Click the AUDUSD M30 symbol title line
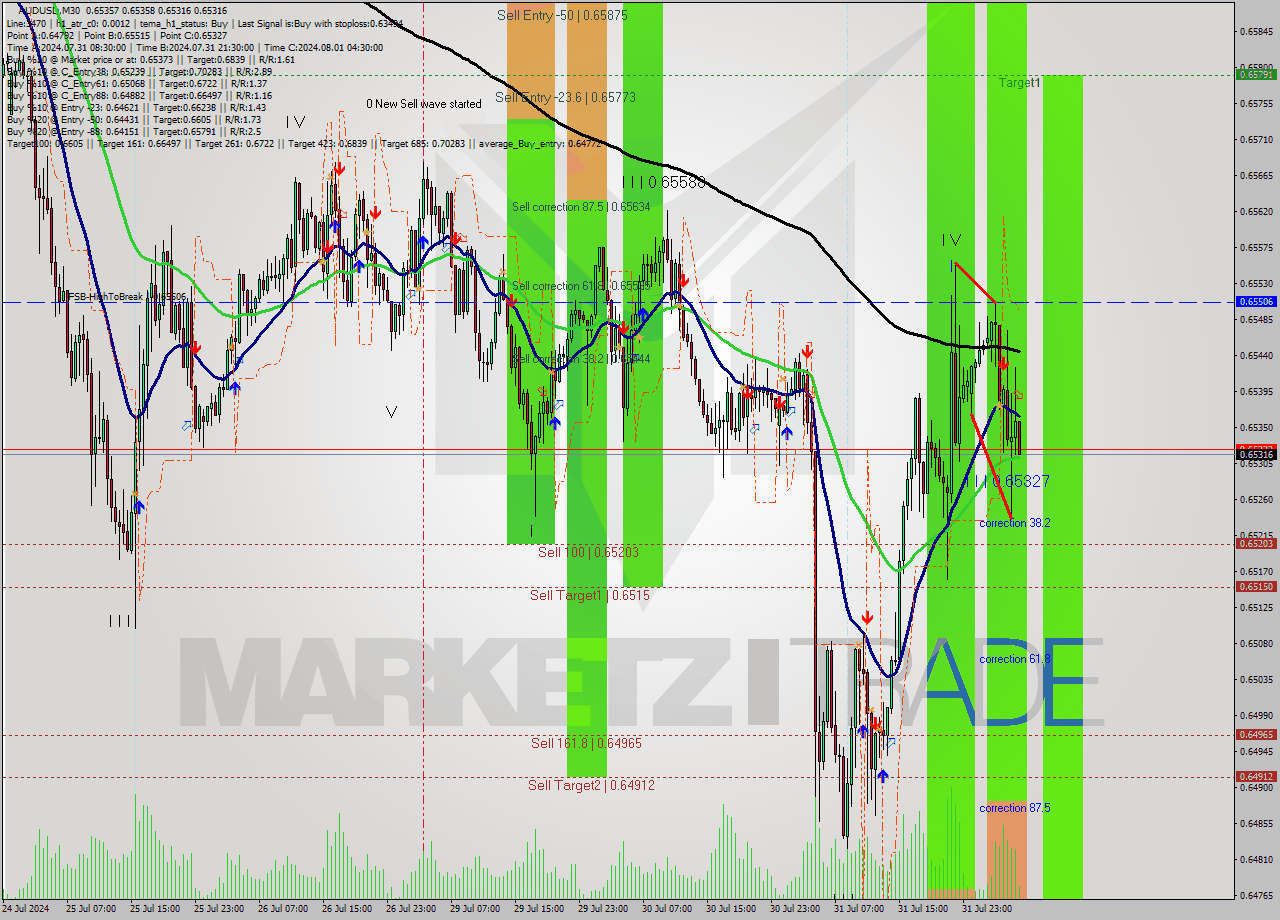The image size is (1280, 920). coord(123,10)
